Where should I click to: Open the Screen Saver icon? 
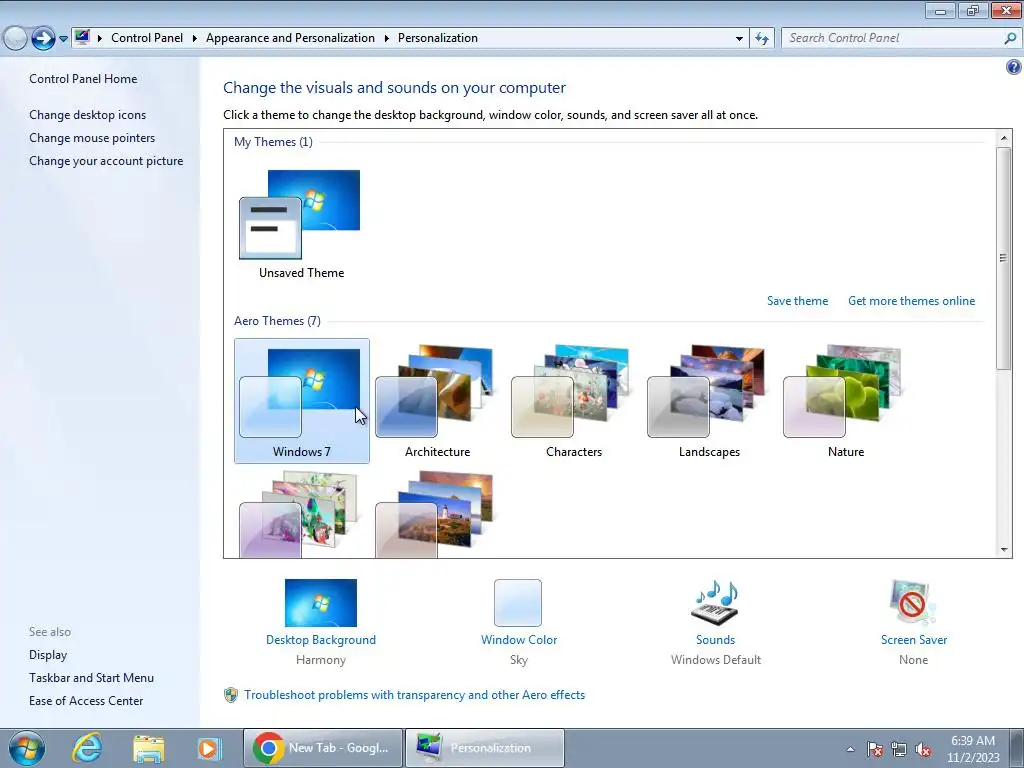coord(913,603)
